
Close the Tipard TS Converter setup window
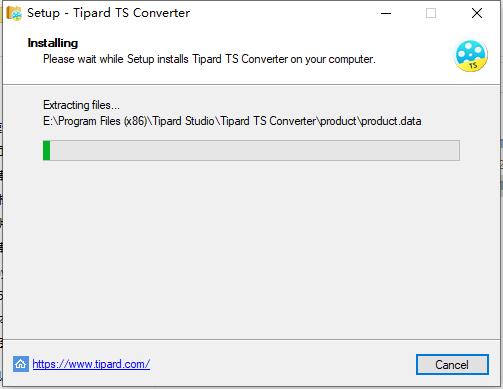click(477, 13)
